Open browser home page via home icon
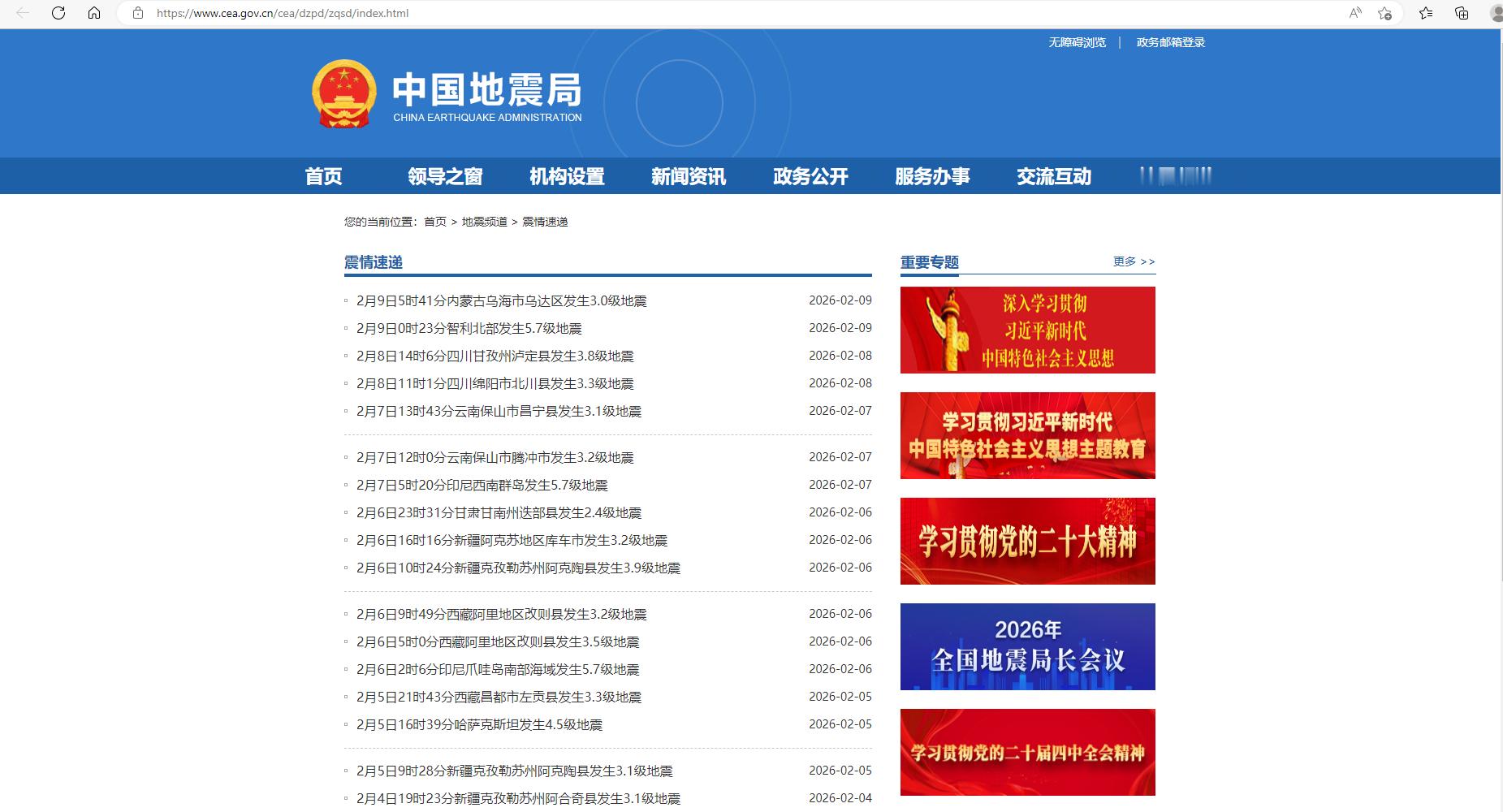Image resolution: width=1503 pixels, height=812 pixels. point(95,13)
